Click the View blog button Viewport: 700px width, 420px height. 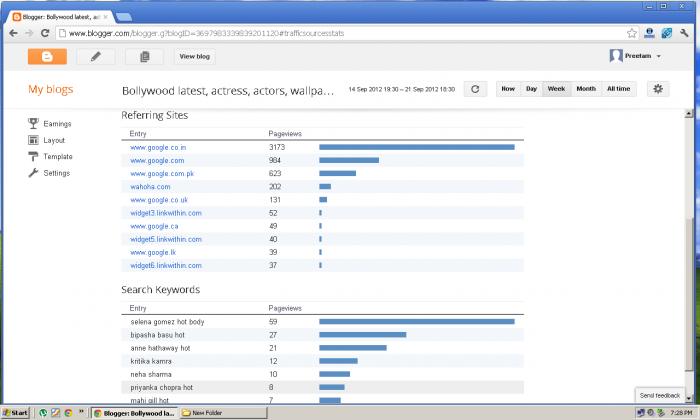click(x=195, y=57)
